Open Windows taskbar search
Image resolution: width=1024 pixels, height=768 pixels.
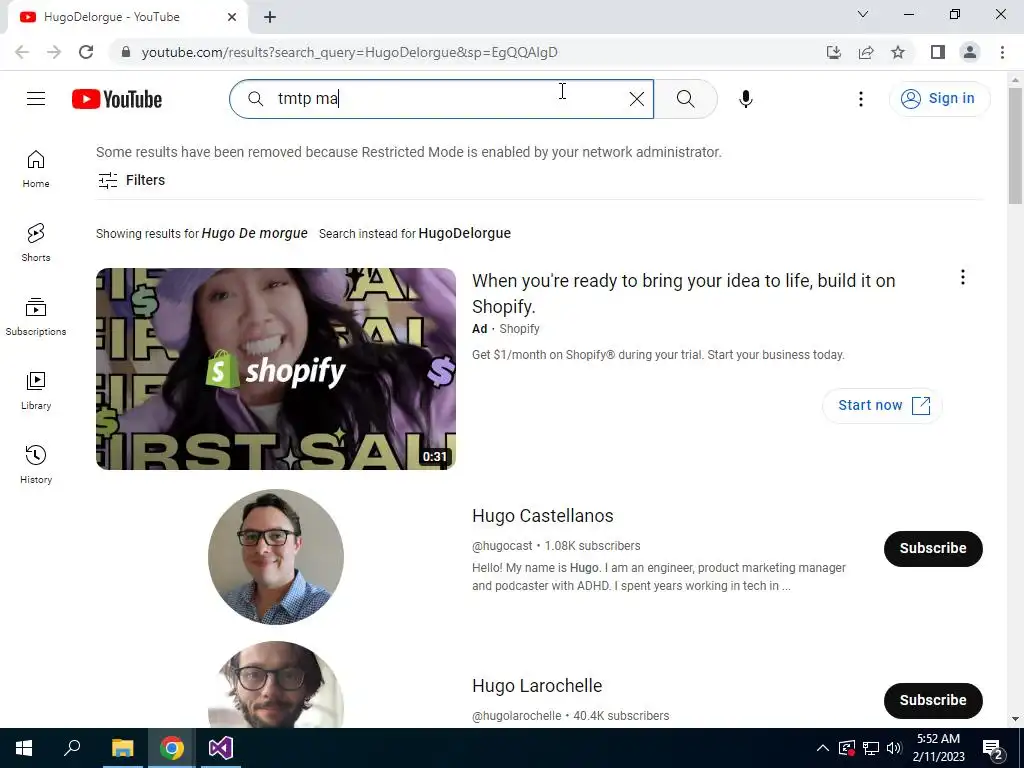click(x=72, y=748)
